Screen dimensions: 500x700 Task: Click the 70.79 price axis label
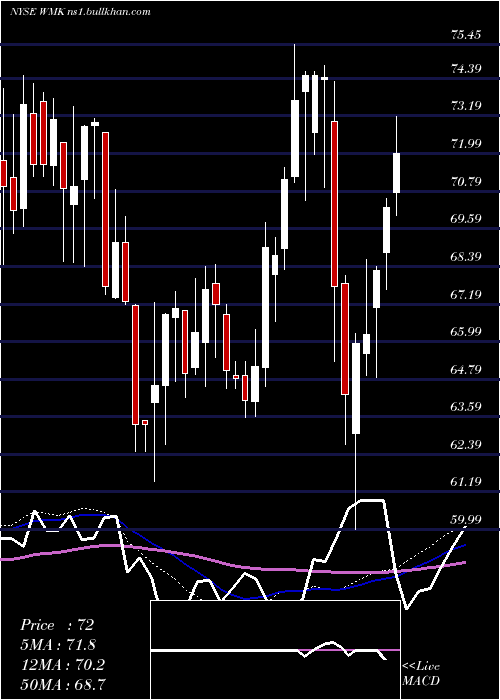coord(466,181)
